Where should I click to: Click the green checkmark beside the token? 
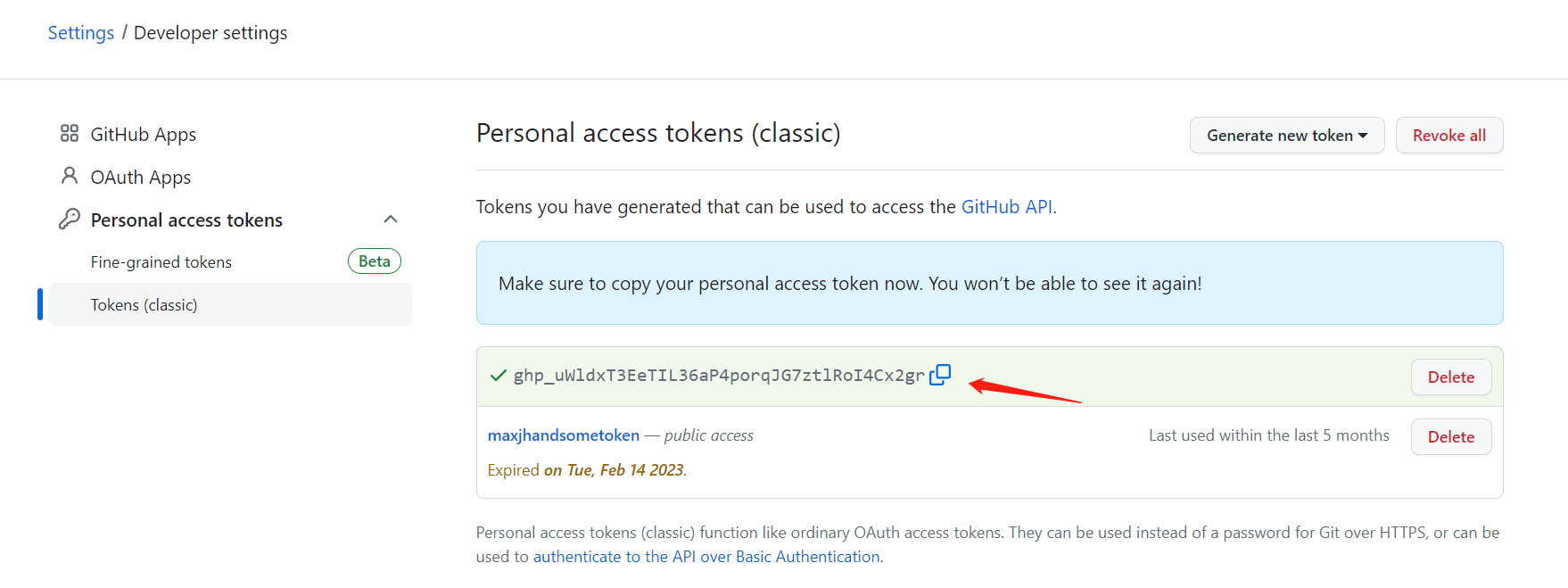pyautogui.click(x=499, y=375)
